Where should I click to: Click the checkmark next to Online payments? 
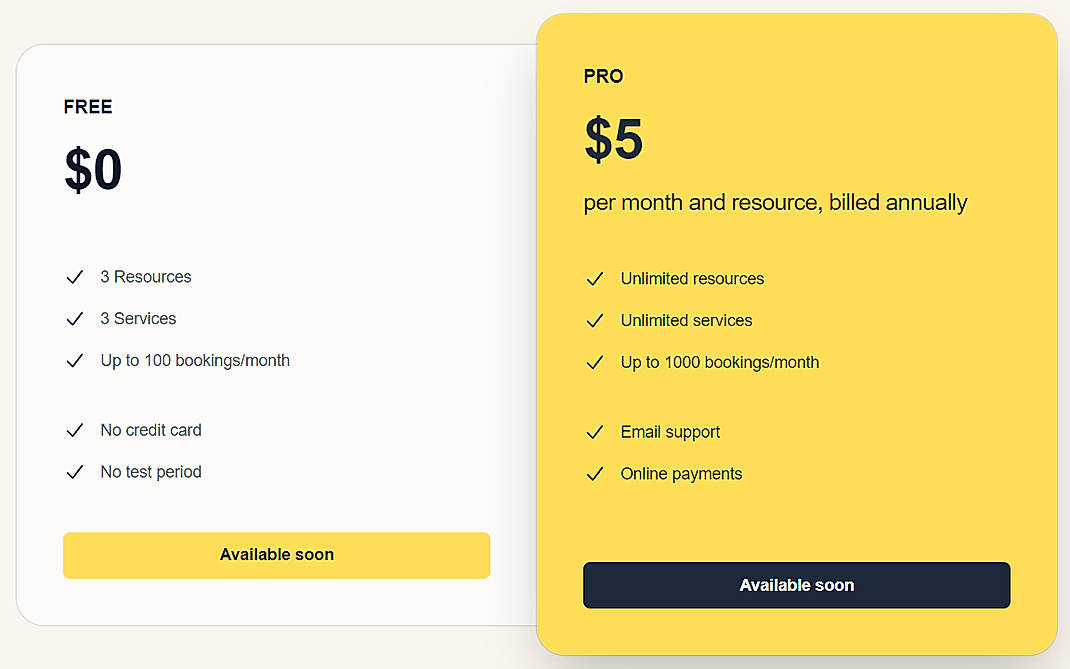click(595, 474)
